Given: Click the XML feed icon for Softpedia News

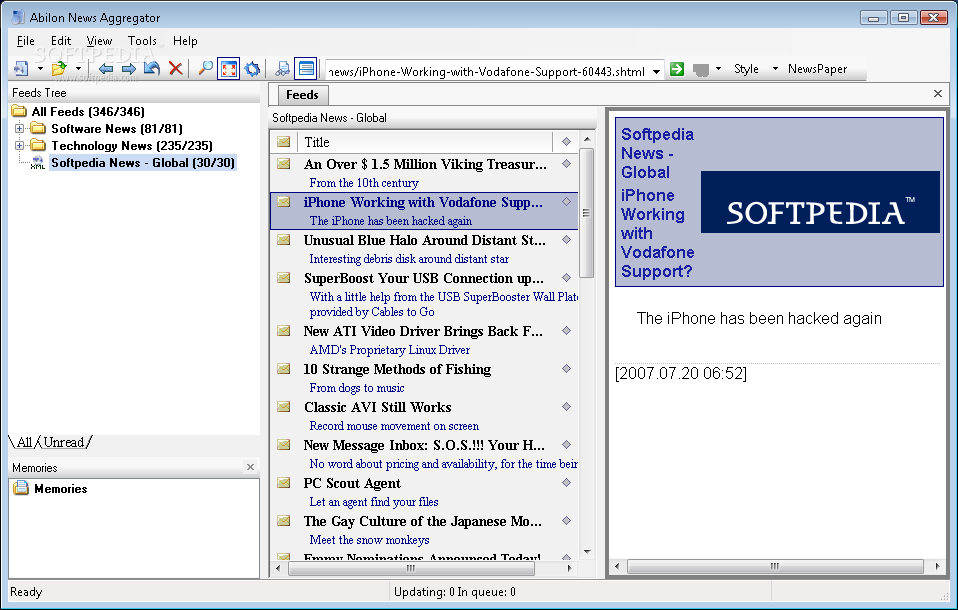Looking at the screenshot, I should (x=38, y=163).
